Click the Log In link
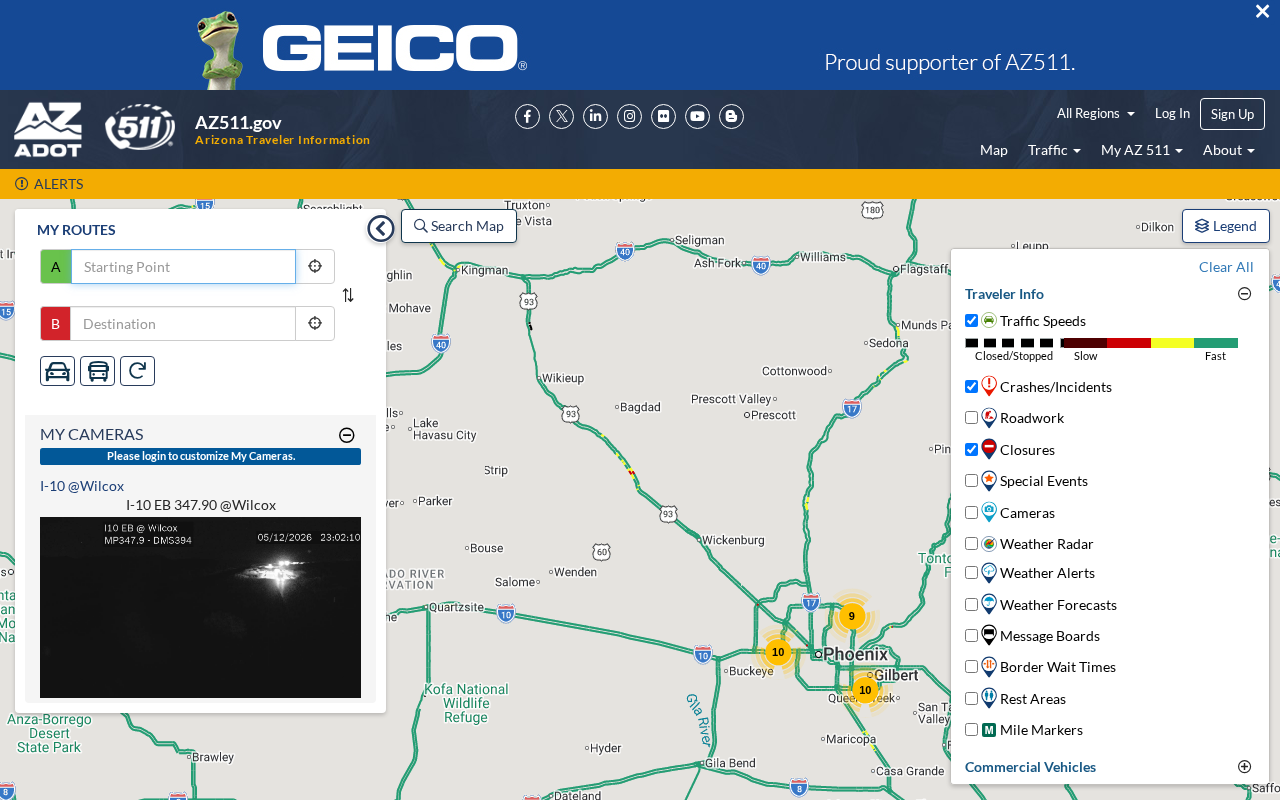The height and width of the screenshot is (800, 1280). pos(1172,113)
